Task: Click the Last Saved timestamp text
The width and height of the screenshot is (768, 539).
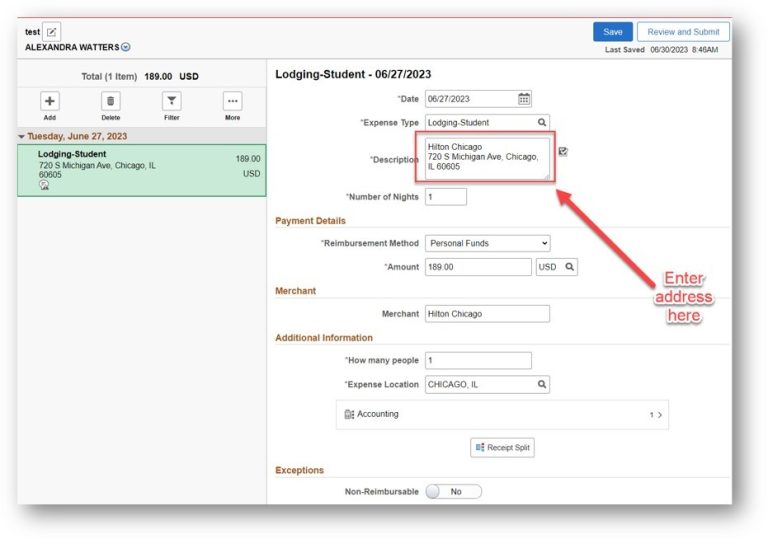Action: [661, 50]
